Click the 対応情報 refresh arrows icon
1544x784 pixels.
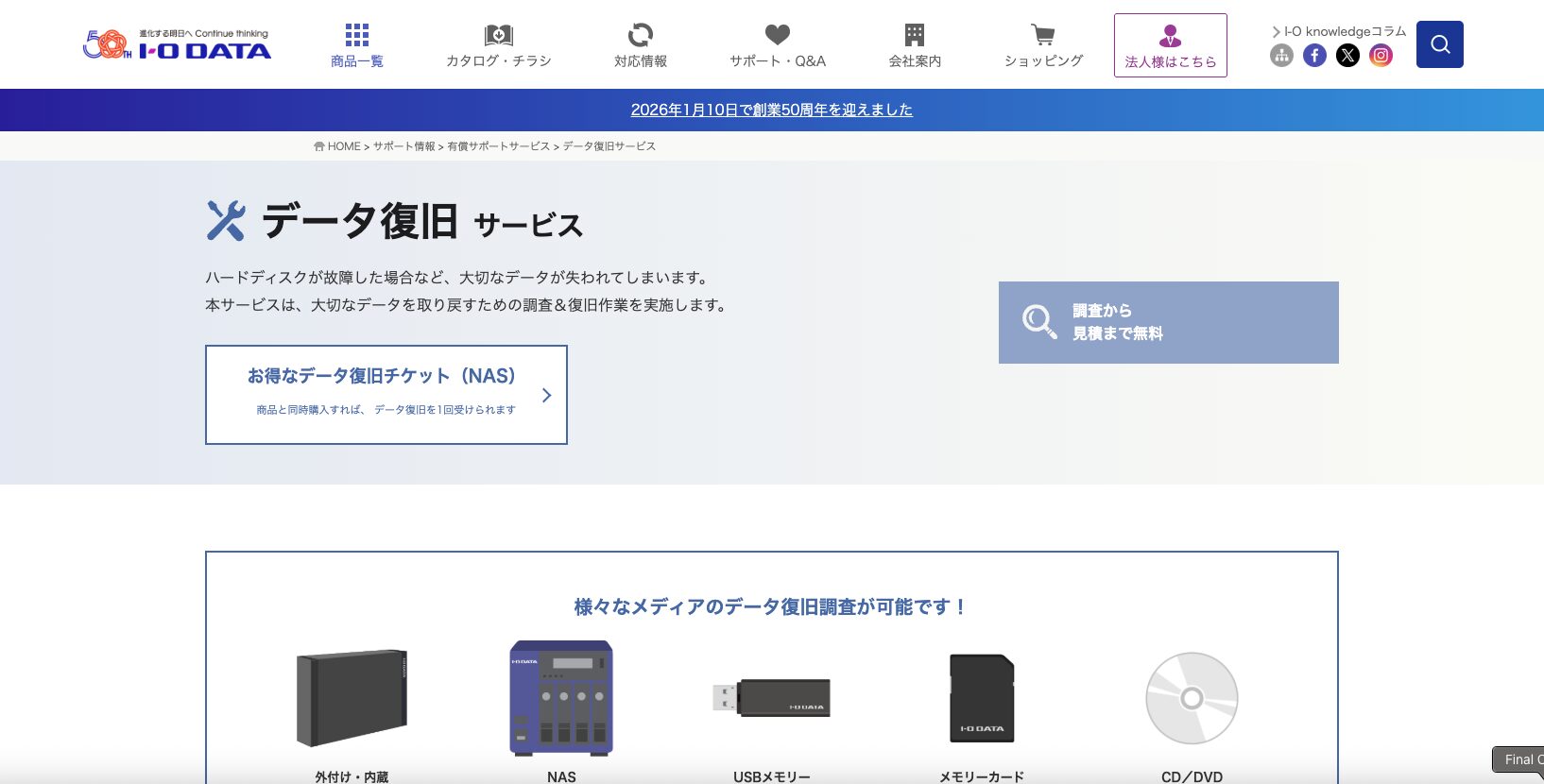click(x=641, y=35)
